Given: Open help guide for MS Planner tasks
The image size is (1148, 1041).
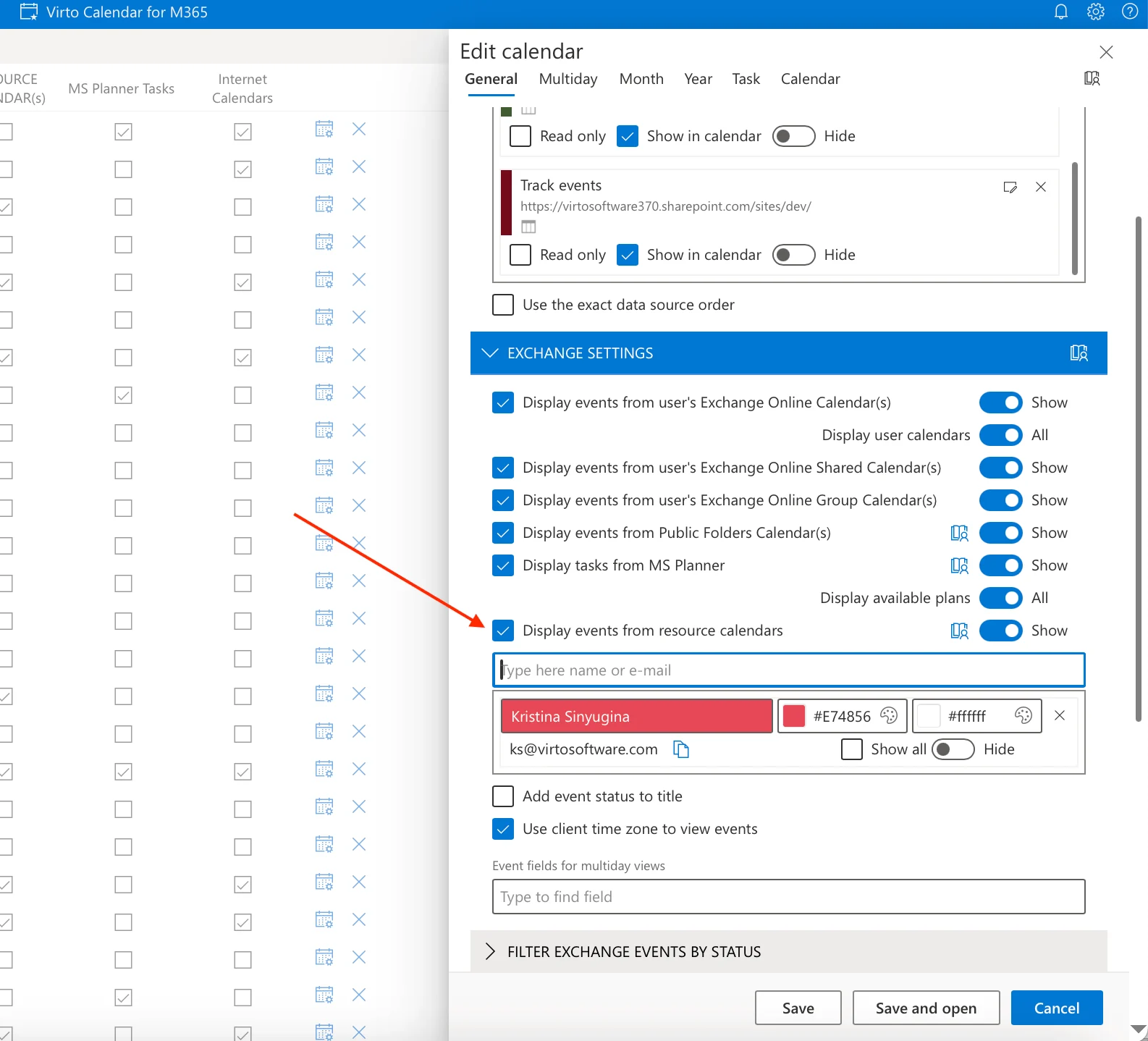Looking at the screenshot, I should (x=959, y=565).
